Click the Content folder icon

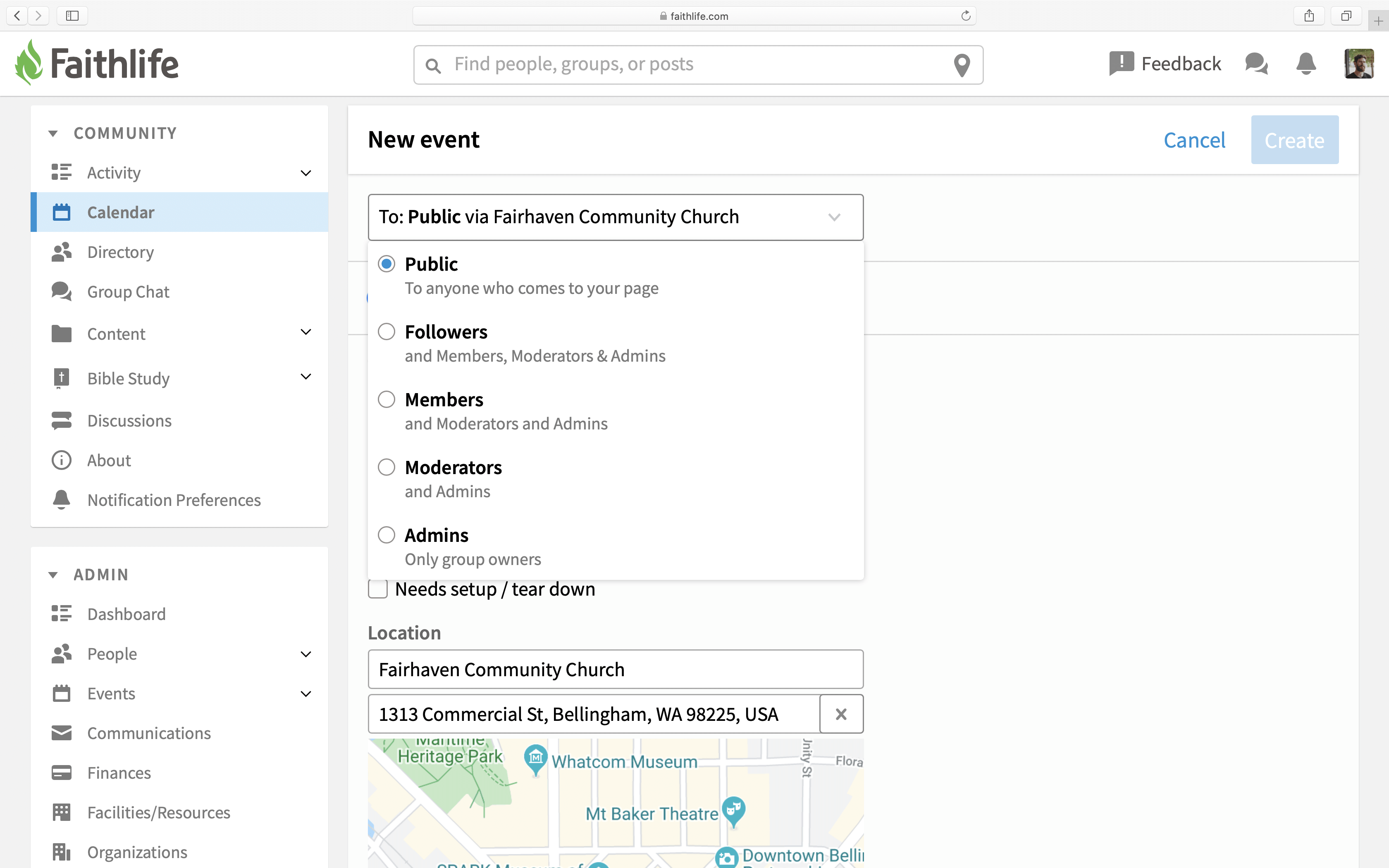[62, 334]
